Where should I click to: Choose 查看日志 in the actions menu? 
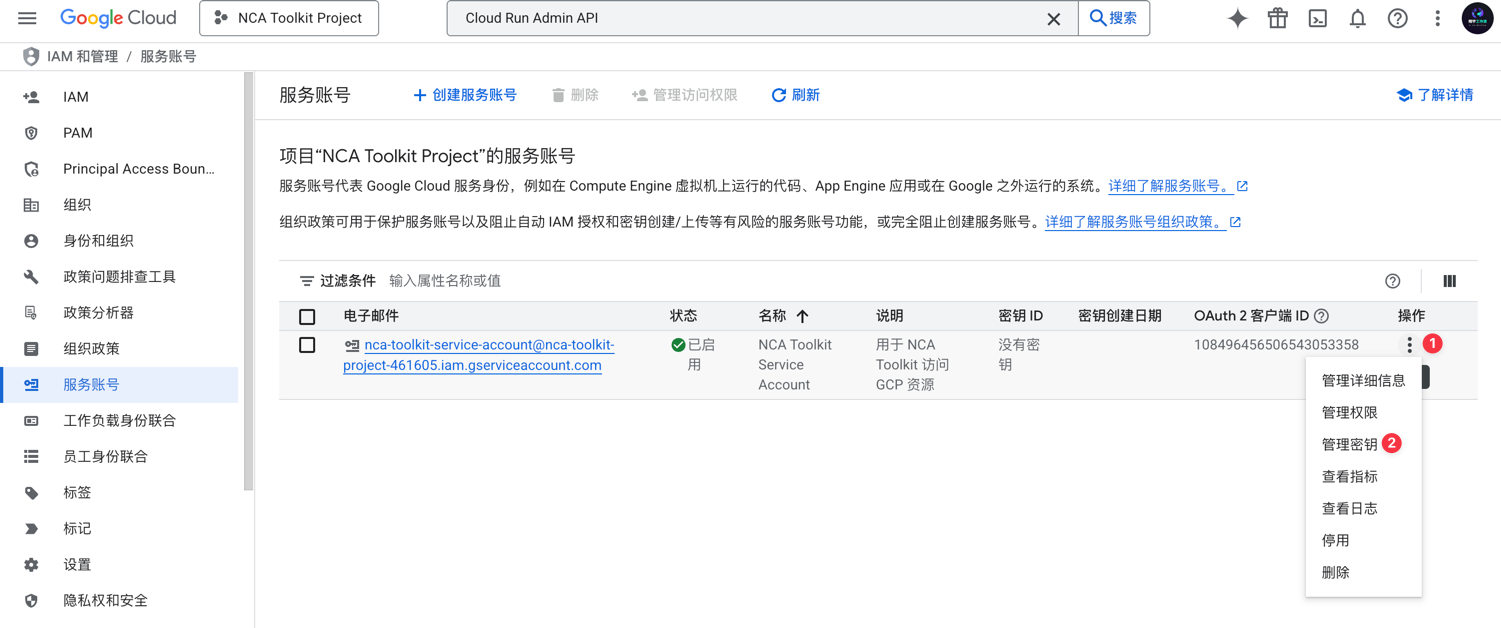click(x=1349, y=508)
